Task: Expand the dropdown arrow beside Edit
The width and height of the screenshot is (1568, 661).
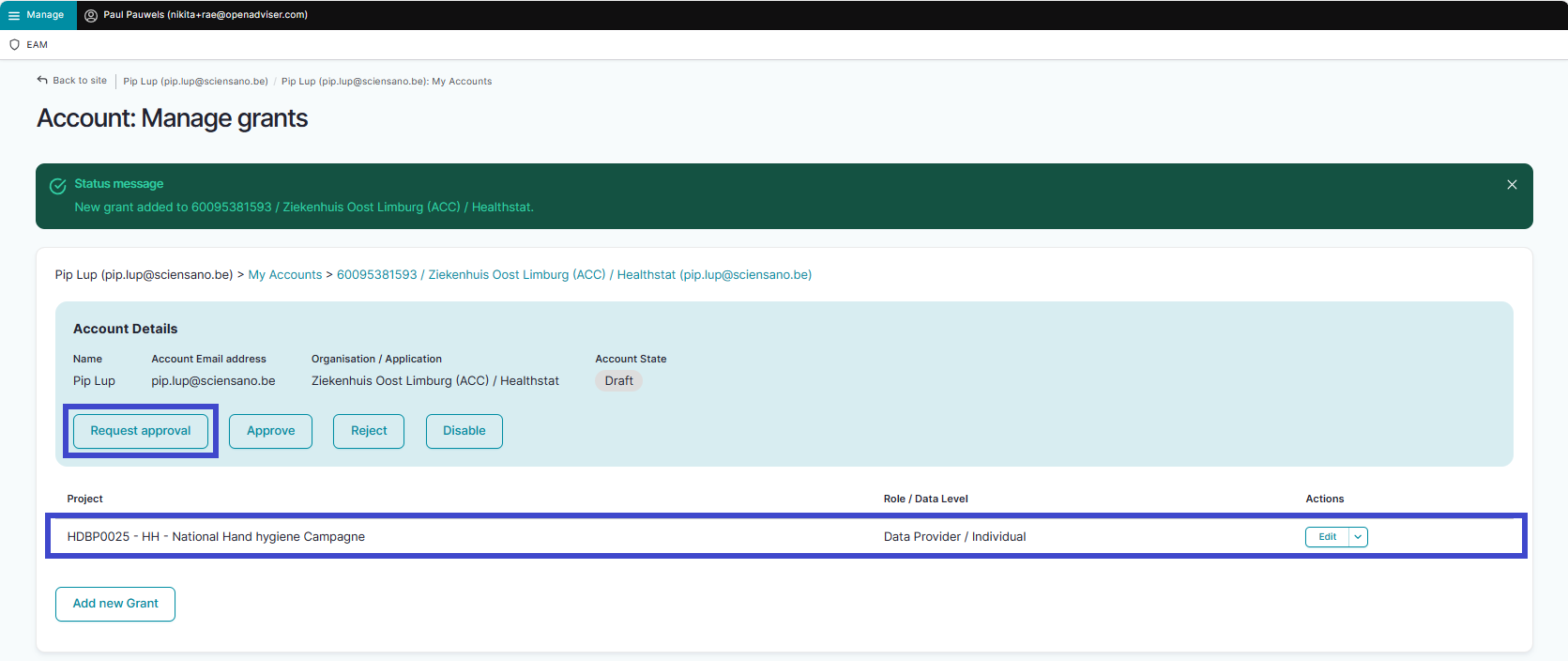Action: point(1358,537)
